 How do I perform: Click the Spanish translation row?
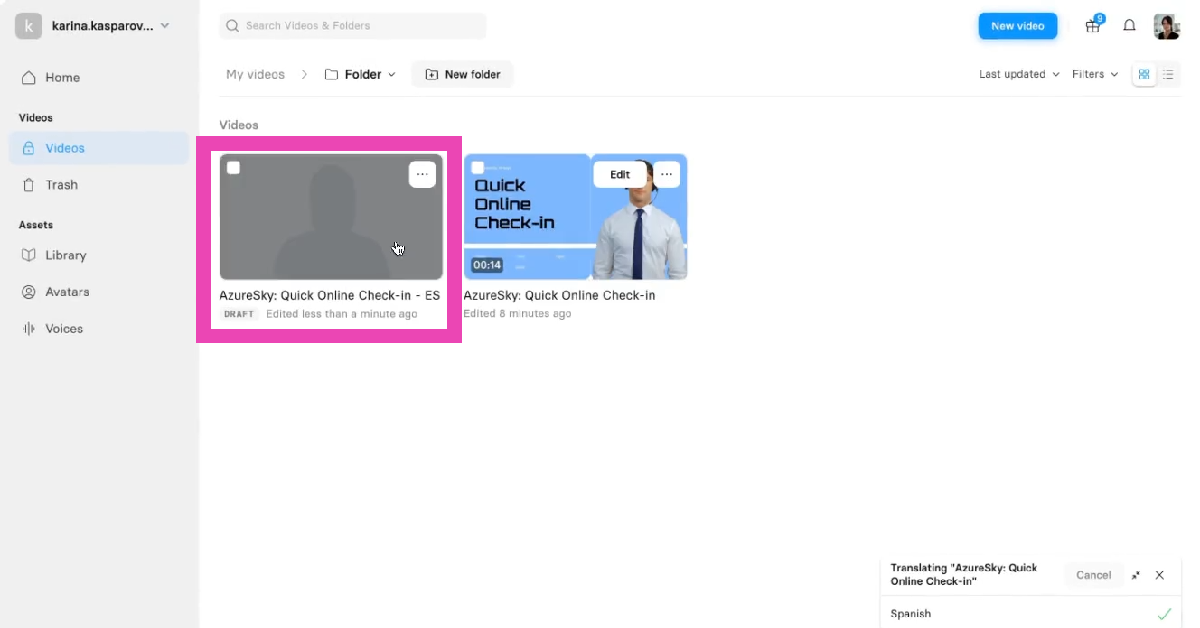[x=1031, y=613]
